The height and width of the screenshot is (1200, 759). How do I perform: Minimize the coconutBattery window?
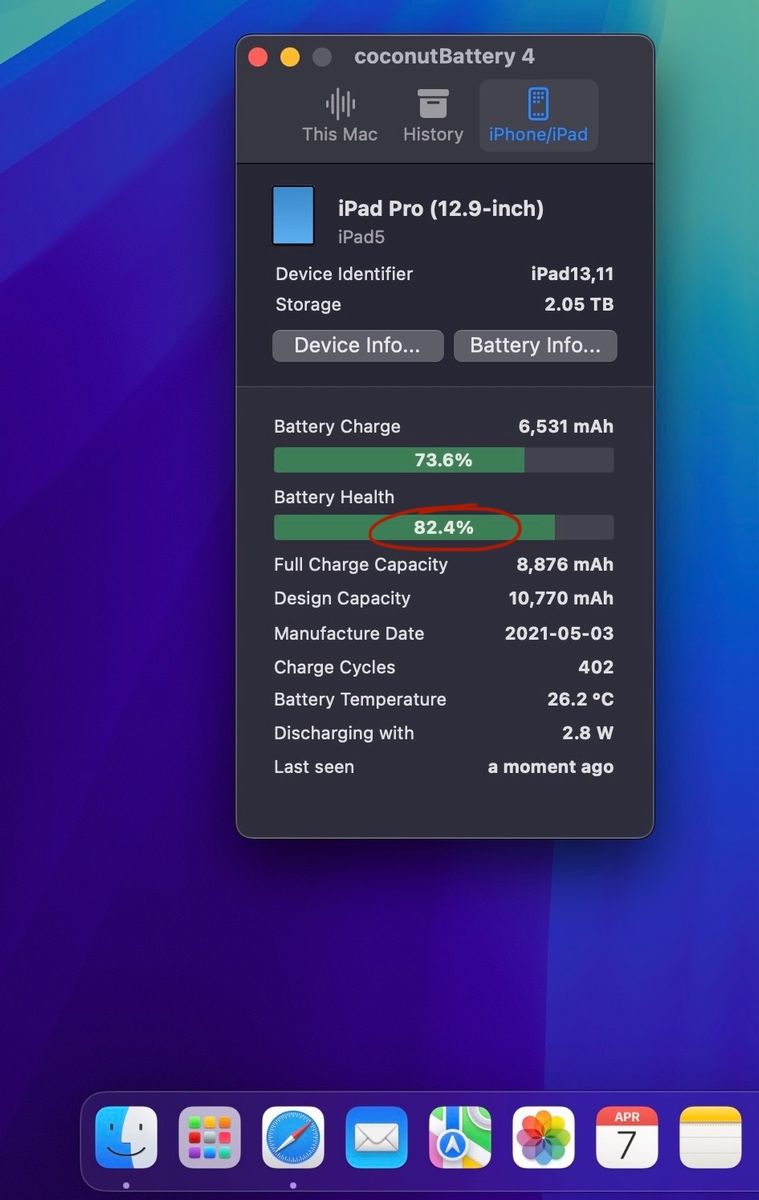(290, 57)
